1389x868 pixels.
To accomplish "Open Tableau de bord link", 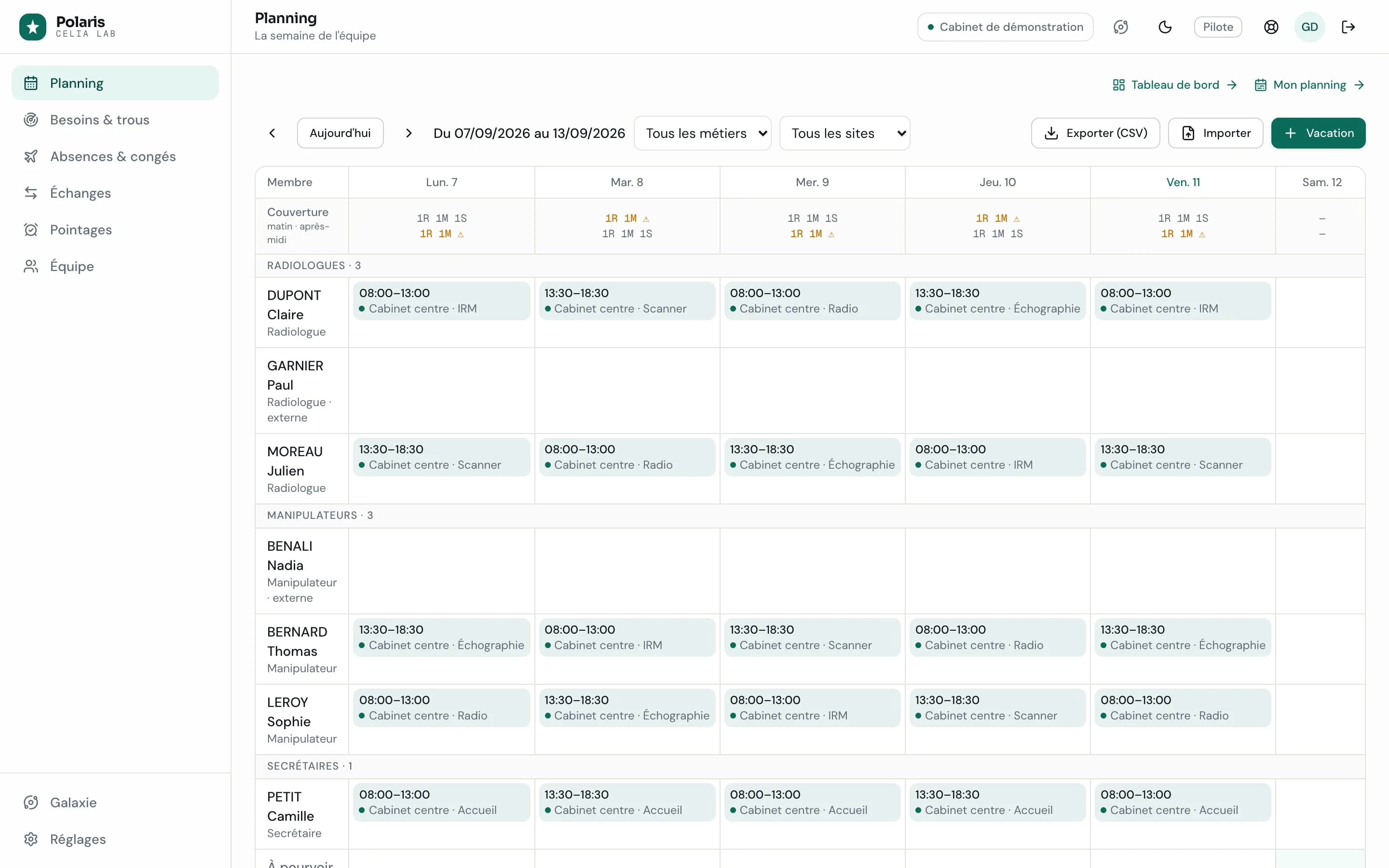I will click(x=1174, y=85).
